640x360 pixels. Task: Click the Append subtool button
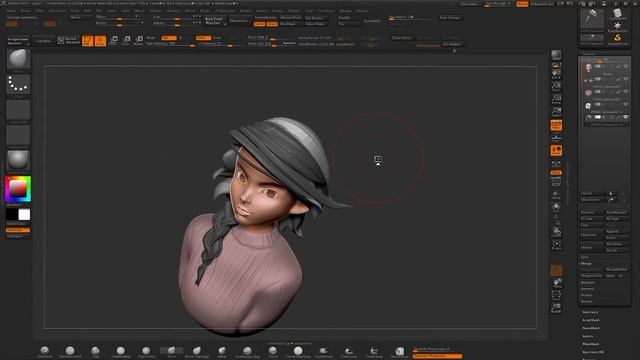coord(616,231)
